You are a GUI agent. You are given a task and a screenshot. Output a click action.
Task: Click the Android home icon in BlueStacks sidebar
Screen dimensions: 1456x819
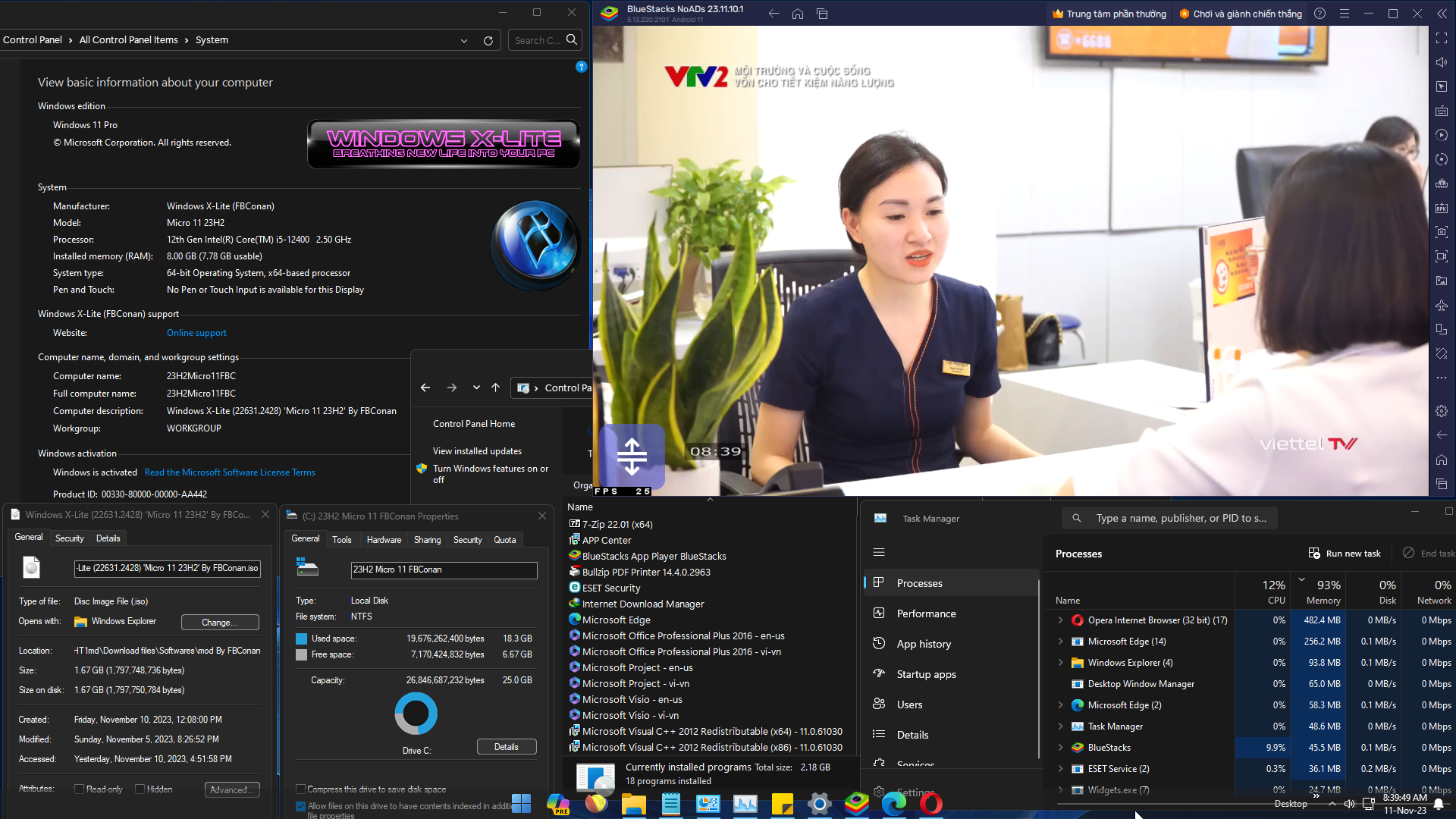pyautogui.click(x=1442, y=460)
